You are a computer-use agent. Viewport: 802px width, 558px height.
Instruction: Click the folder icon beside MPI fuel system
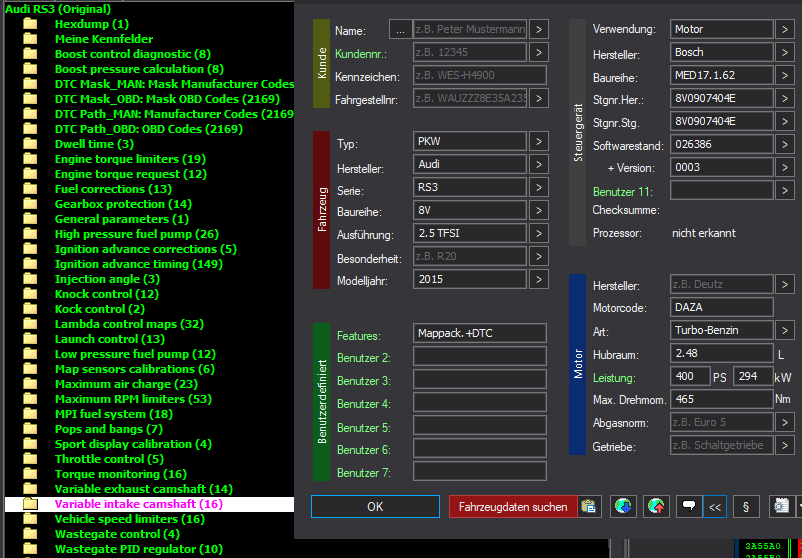point(31,414)
